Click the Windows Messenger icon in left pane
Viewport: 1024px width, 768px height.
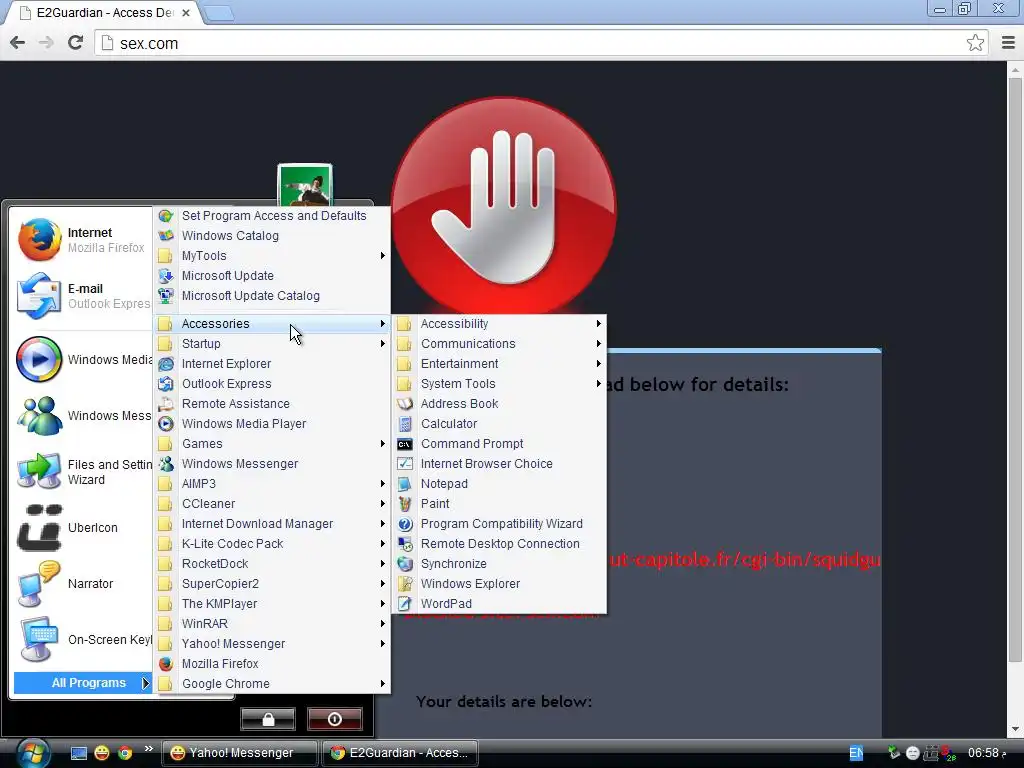[x=39, y=415]
